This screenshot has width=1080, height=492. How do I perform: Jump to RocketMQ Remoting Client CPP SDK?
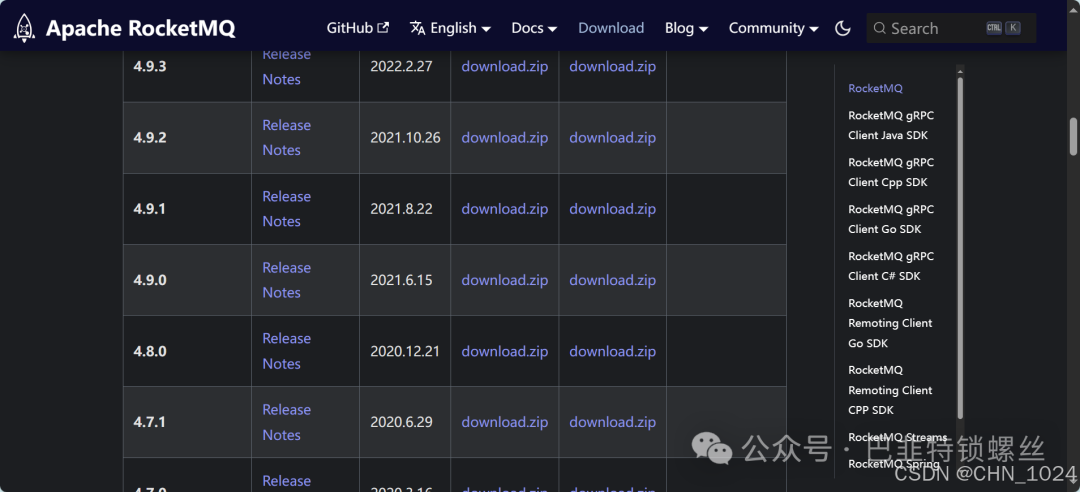pos(891,390)
